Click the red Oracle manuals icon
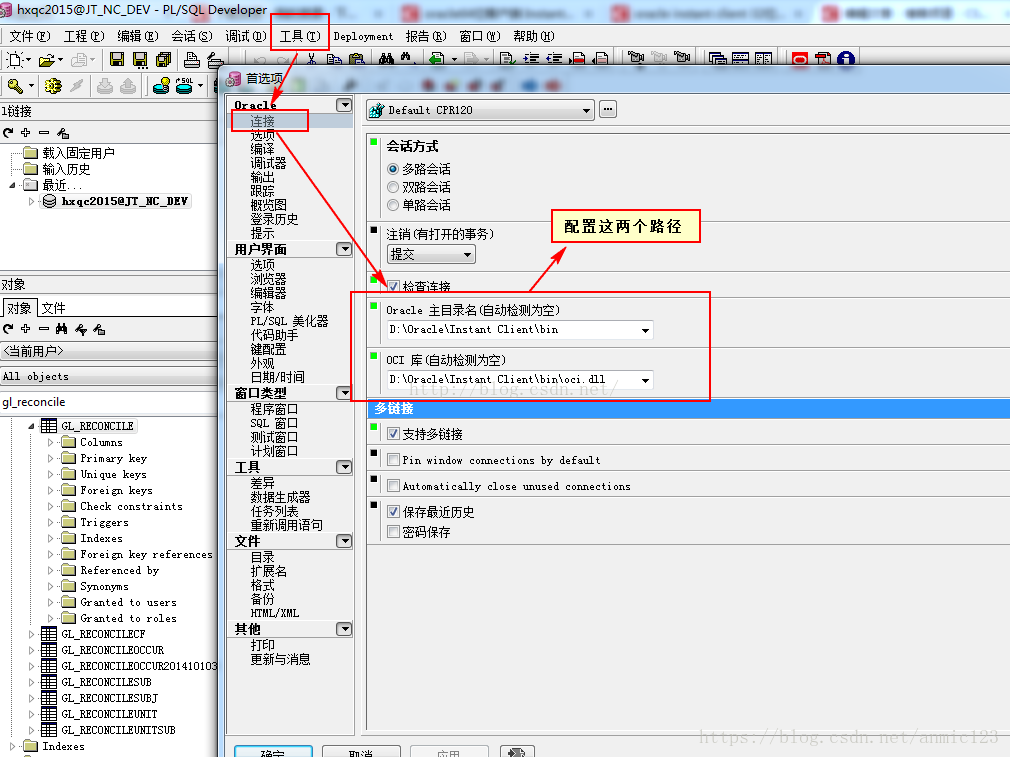This screenshot has width=1010, height=757. pos(799,59)
